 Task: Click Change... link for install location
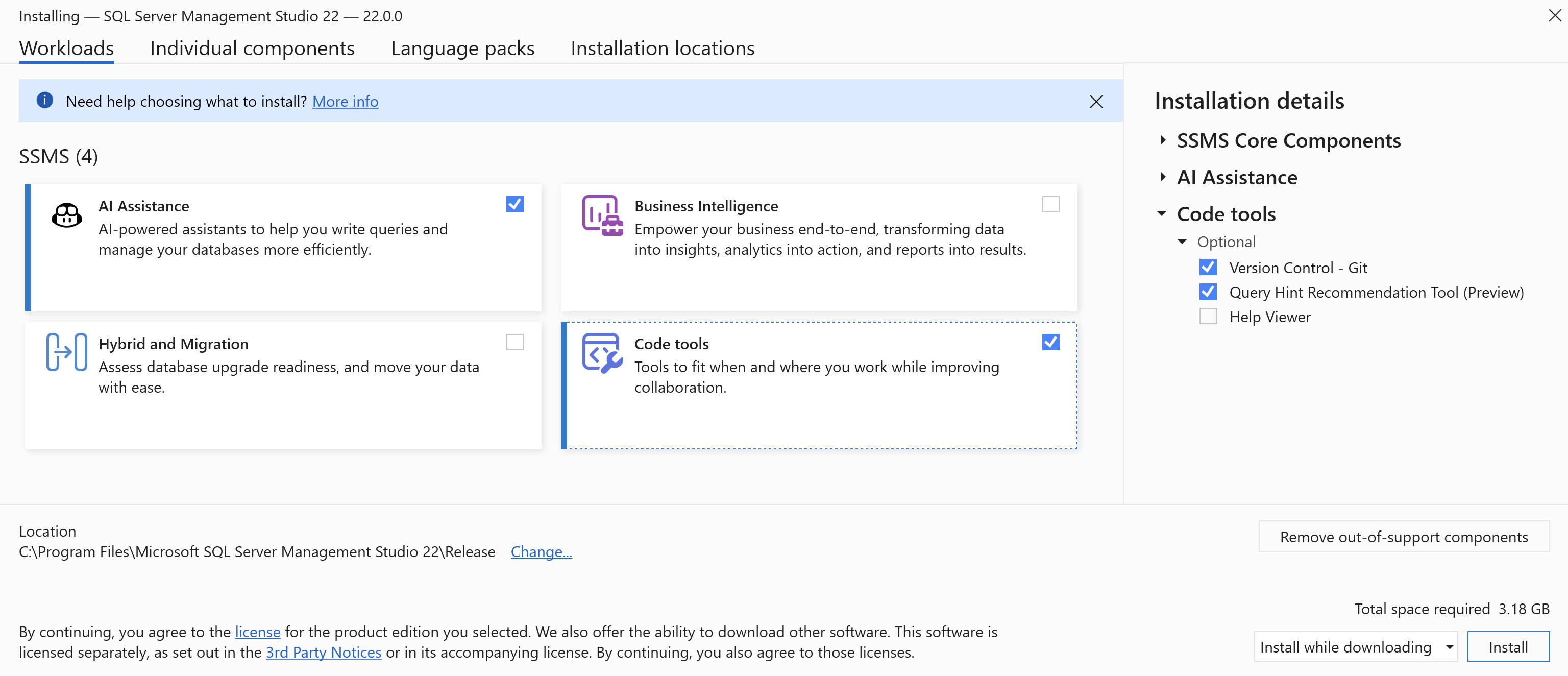coord(541,552)
